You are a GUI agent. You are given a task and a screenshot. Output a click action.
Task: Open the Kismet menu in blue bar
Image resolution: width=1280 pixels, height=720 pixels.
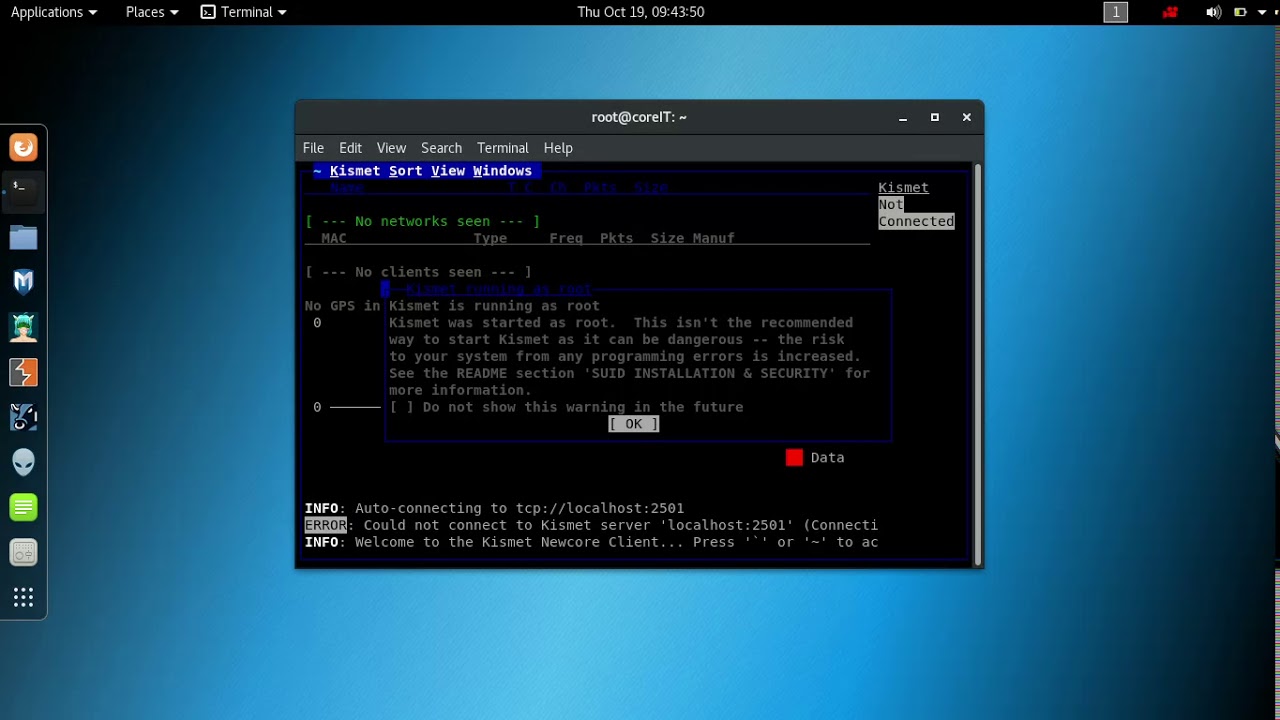click(355, 171)
